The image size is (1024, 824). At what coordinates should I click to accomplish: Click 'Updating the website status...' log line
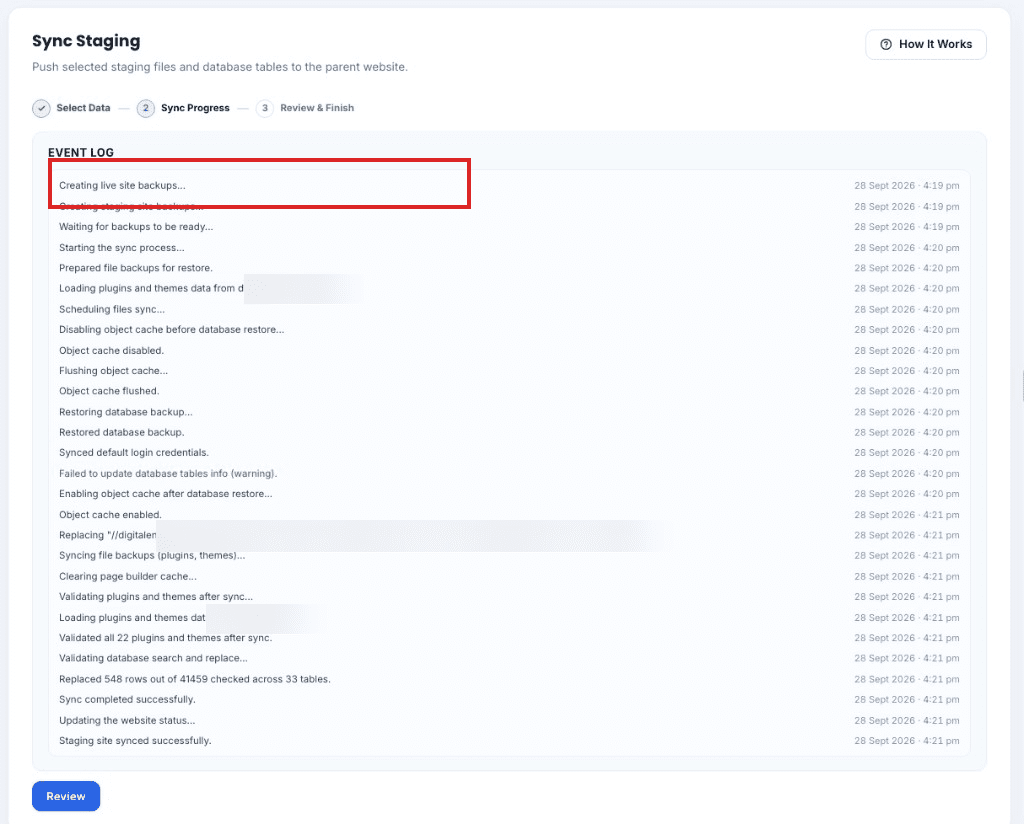coord(127,720)
